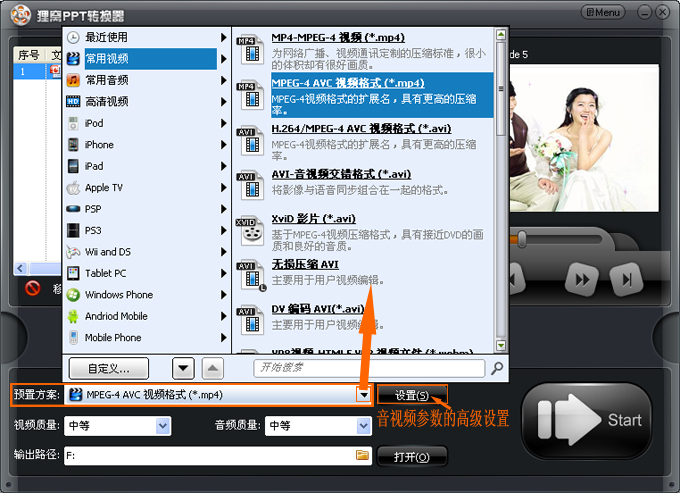Click the Windows Phone logo icon

pyautogui.click(x=73, y=295)
